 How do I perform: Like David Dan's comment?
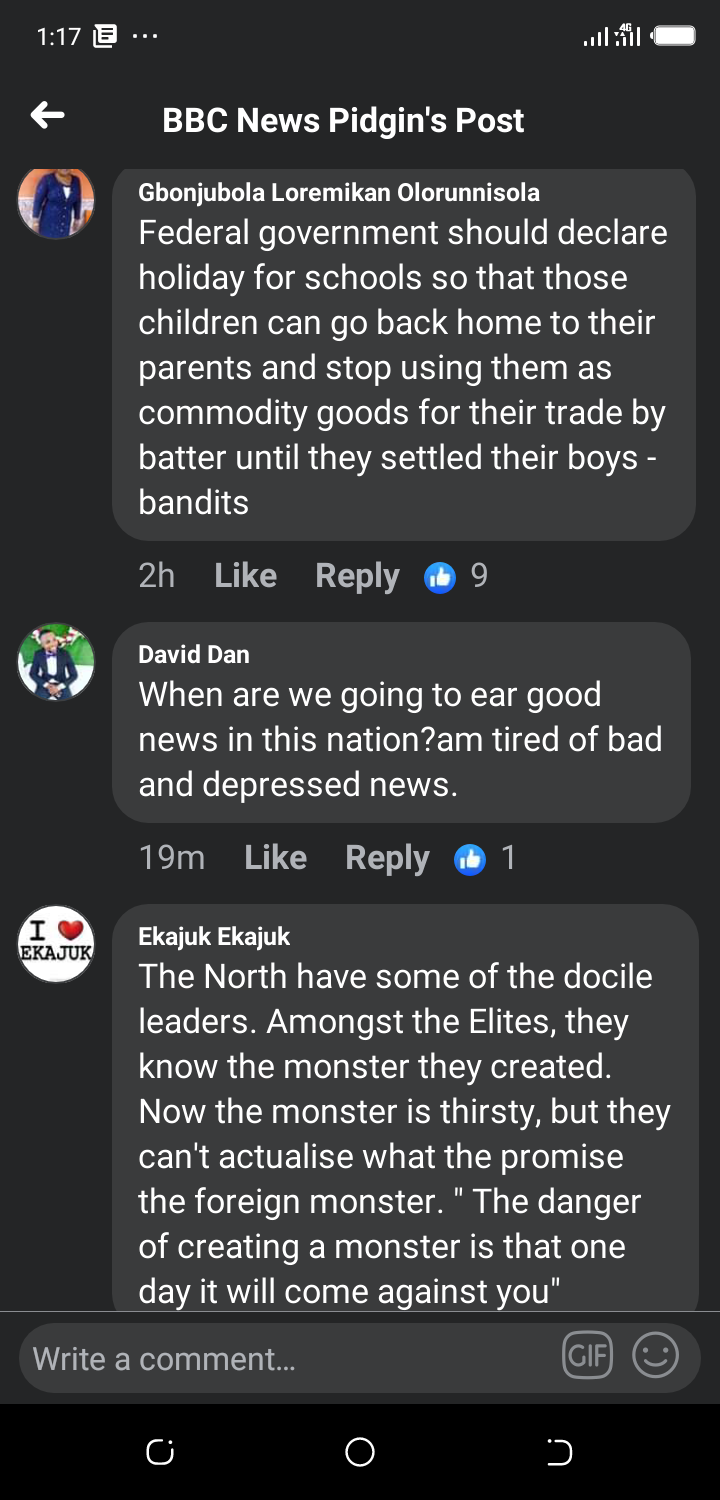pos(275,858)
